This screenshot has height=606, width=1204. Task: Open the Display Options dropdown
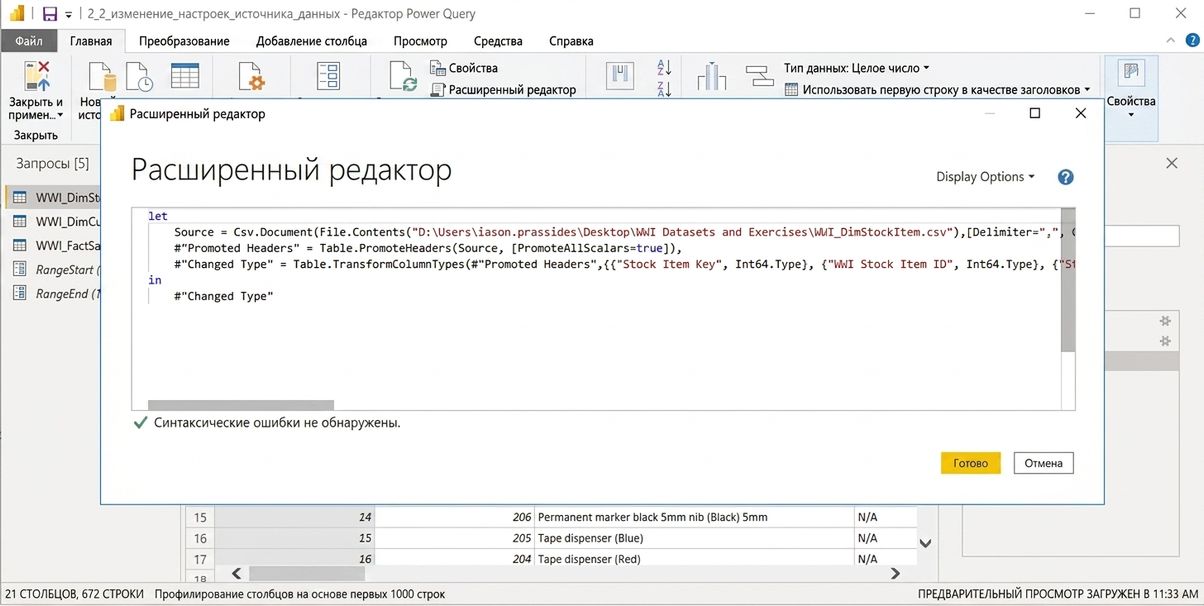click(x=986, y=177)
